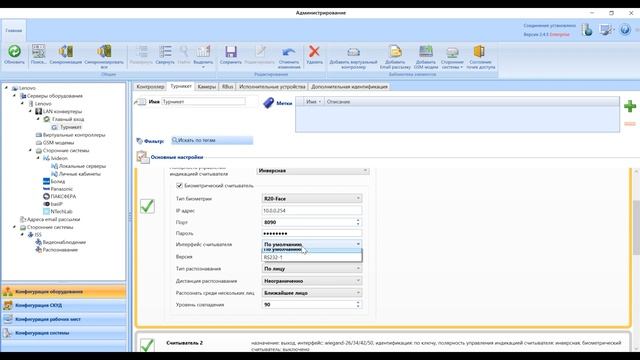This screenshot has width=640, height=360.
Task: Select Личные кабинеты tree item
Action: [x=80, y=174]
